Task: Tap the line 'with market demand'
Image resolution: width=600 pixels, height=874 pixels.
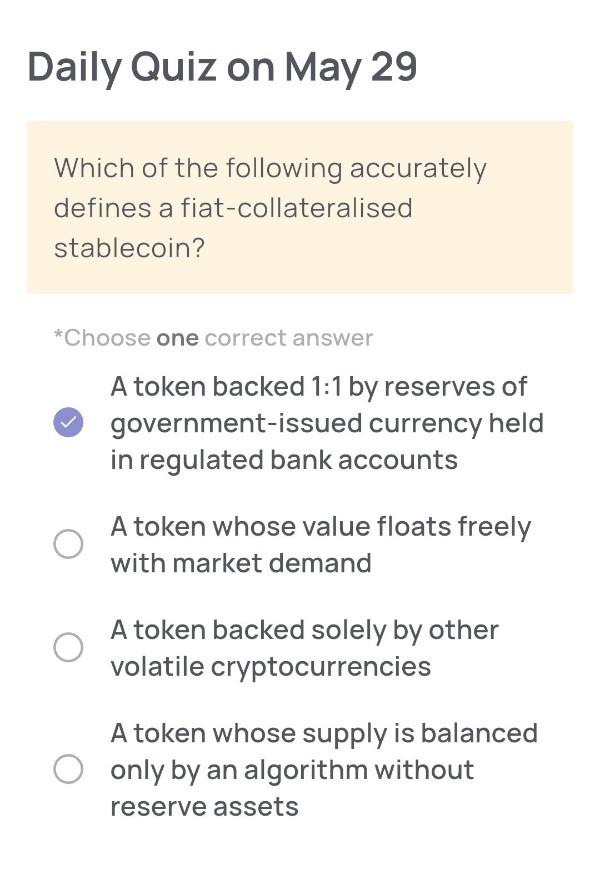Action: pyautogui.click(x=241, y=563)
